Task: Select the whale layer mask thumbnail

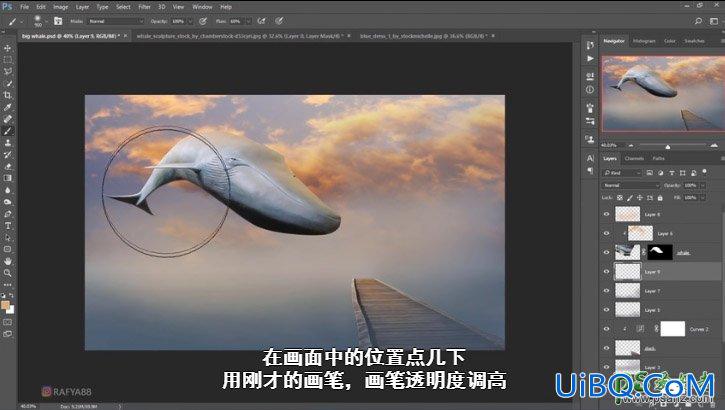Action: point(660,252)
